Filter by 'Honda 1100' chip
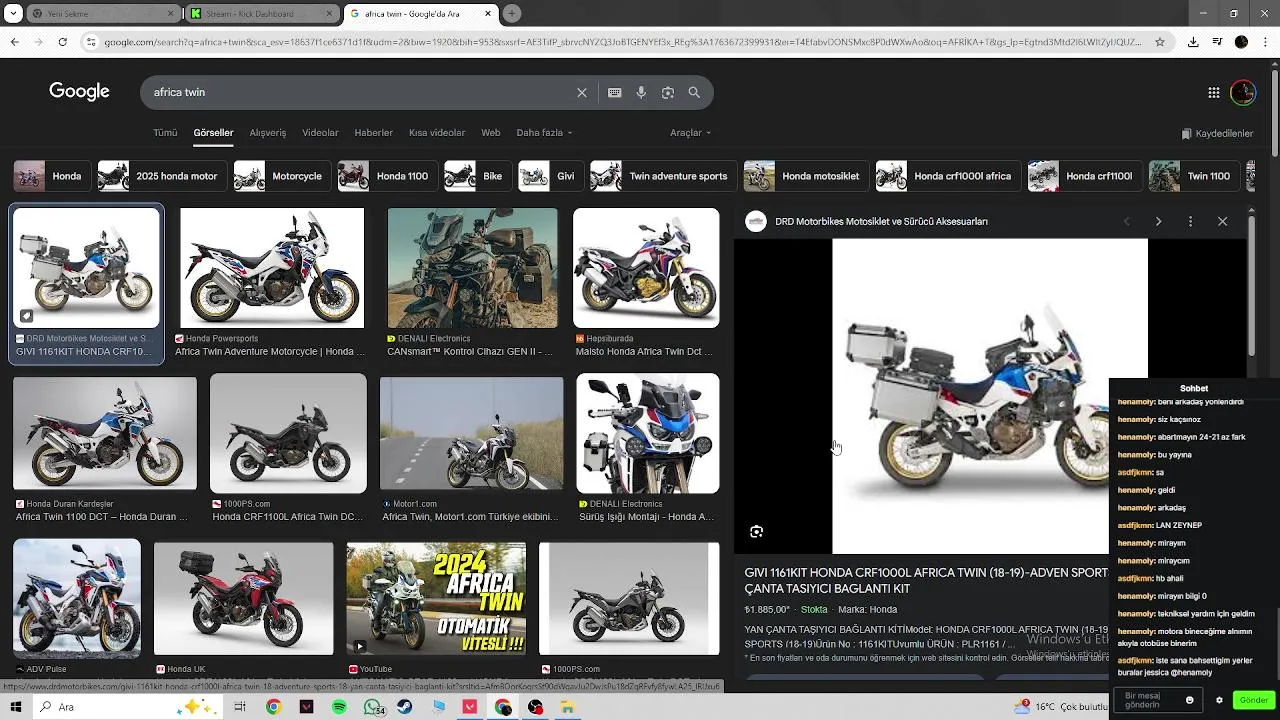This screenshot has height=720, width=1280. (387, 176)
